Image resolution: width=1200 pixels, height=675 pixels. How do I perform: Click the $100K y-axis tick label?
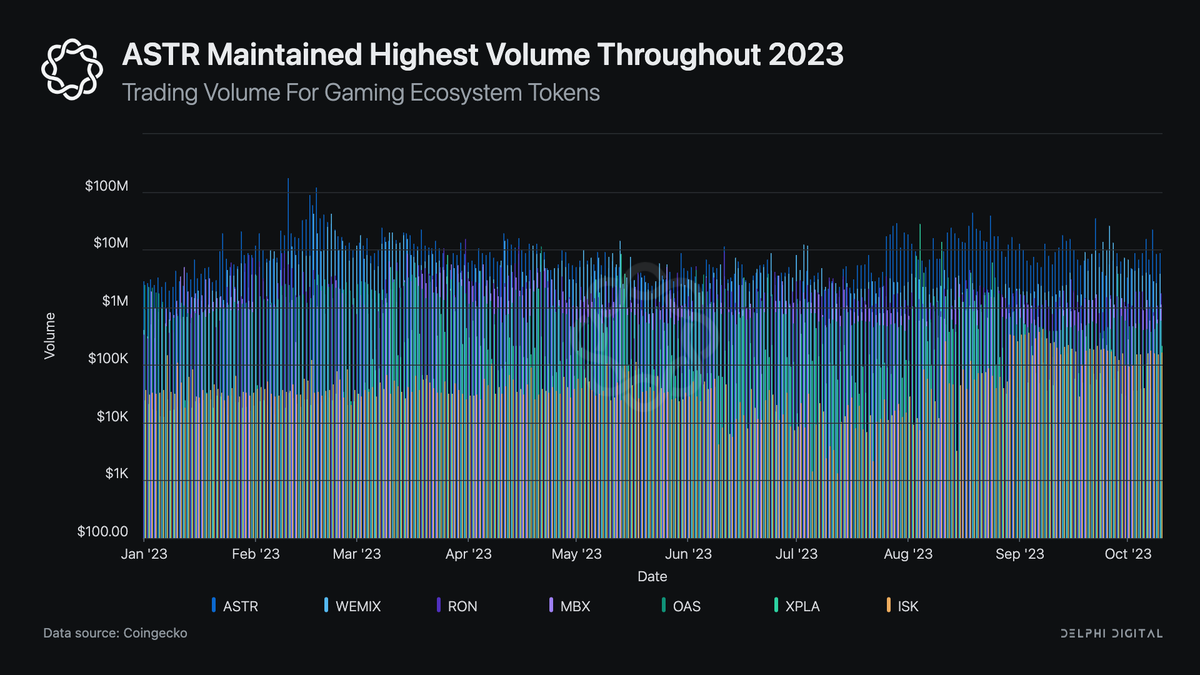tap(108, 359)
